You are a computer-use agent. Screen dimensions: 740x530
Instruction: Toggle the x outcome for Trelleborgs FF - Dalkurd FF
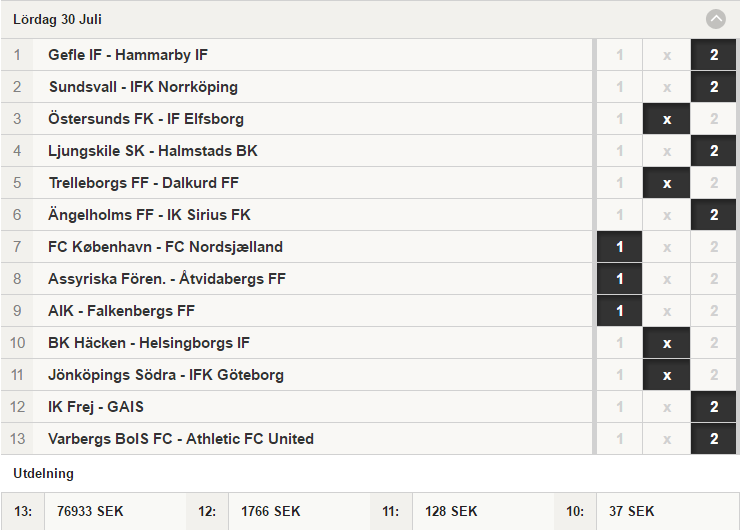point(666,183)
